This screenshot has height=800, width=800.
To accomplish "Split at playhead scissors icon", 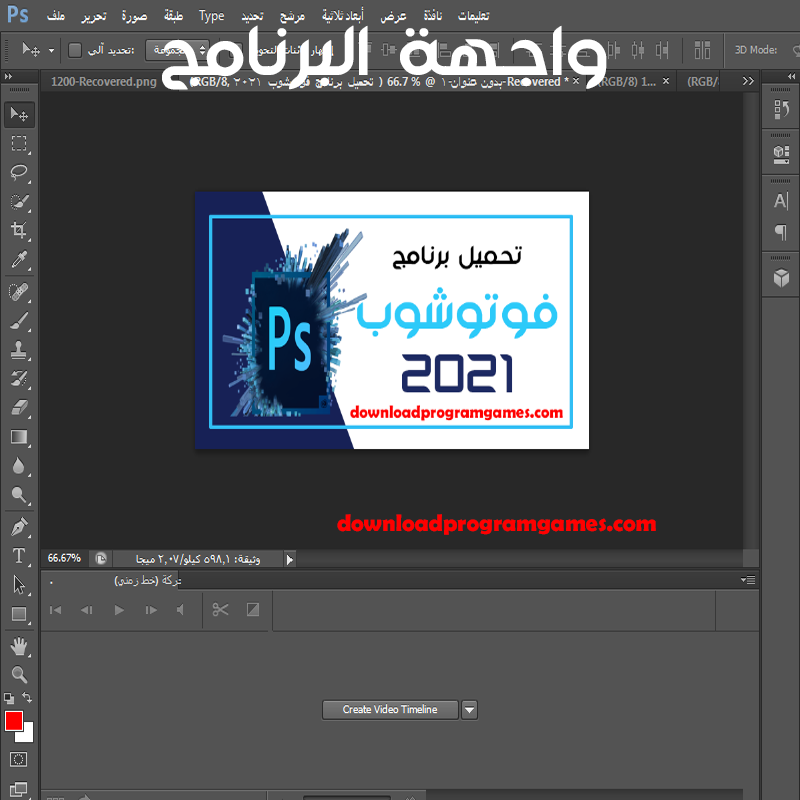I will coord(220,610).
